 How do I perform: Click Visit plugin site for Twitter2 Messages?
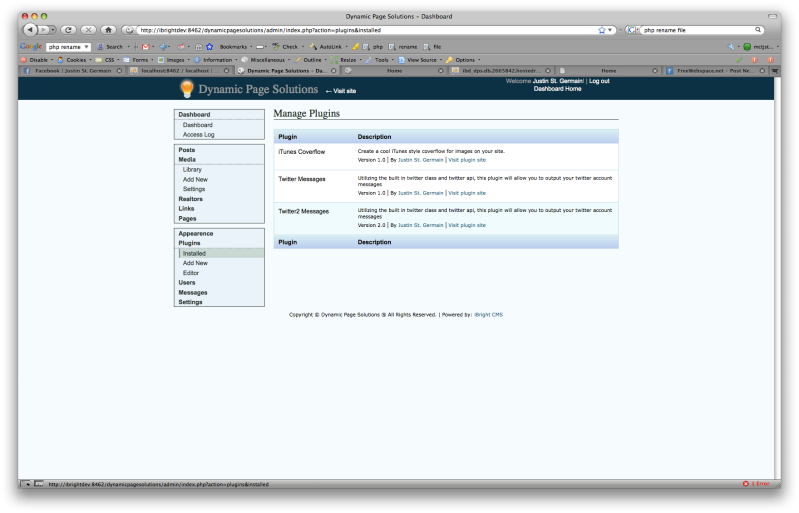coord(467,225)
